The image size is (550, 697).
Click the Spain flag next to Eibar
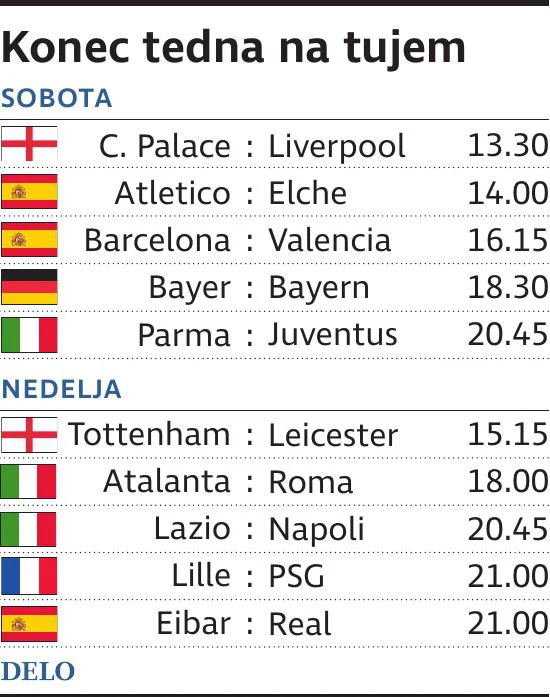[x=29, y=624]
